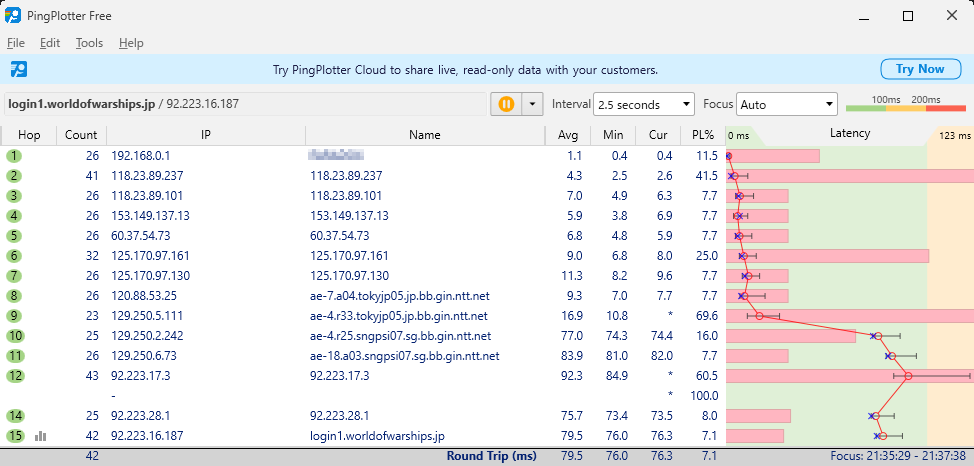The height and width of the screenshot is (466, 974).
Task: Click the PingPlotter Cloud logo in banner
Action: pyautogui.click(x=19, y=69)
